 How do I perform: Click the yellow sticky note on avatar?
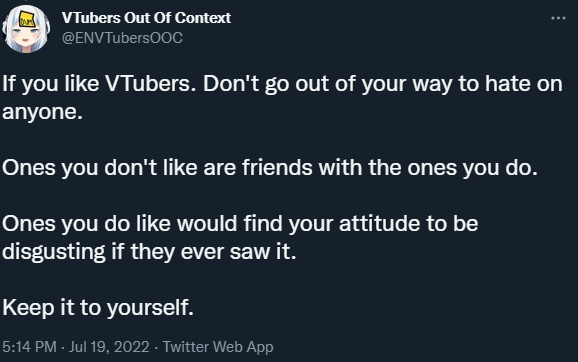(x=27, y=19)
